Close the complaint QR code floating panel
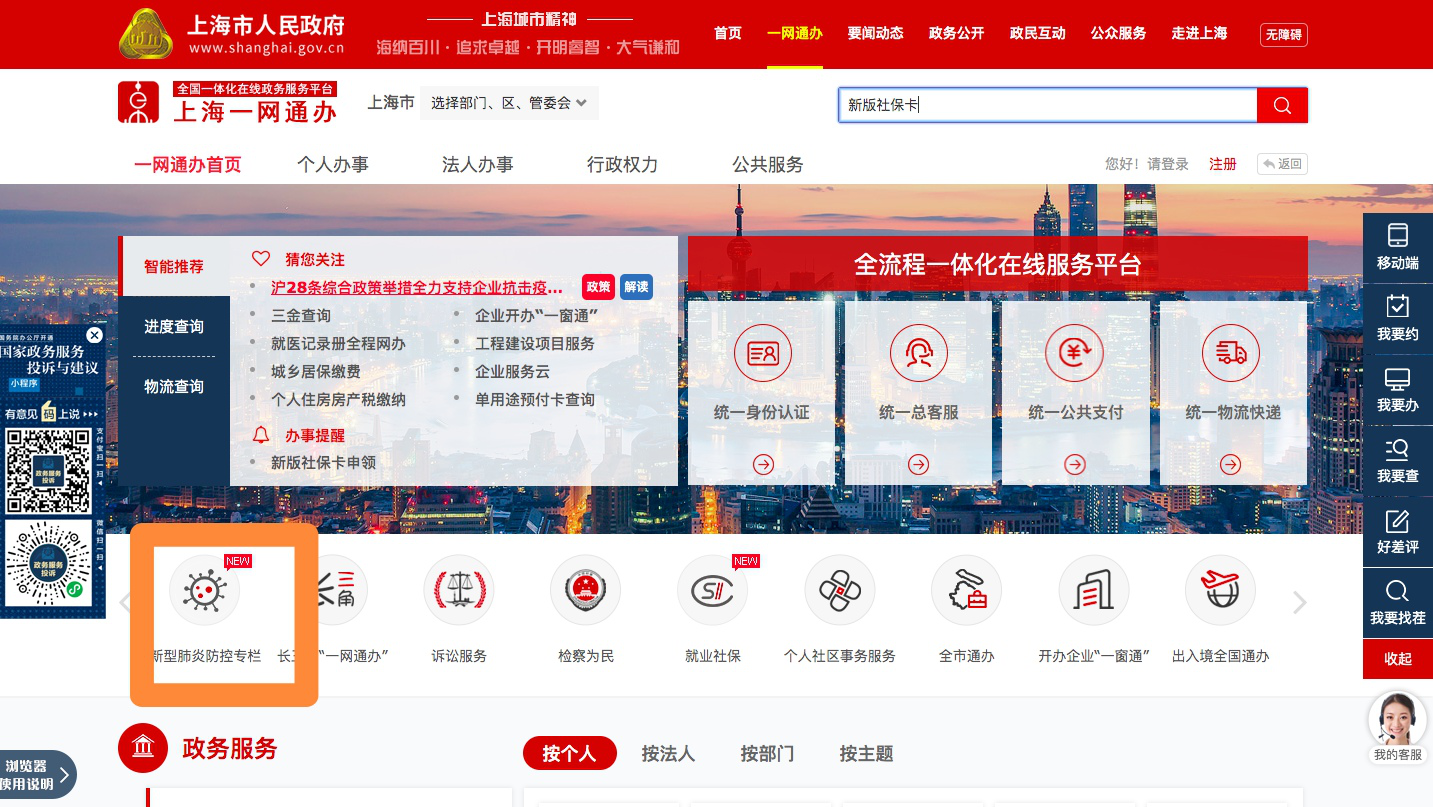Viewport: 1433px width, 807px height. coord(94,335)
